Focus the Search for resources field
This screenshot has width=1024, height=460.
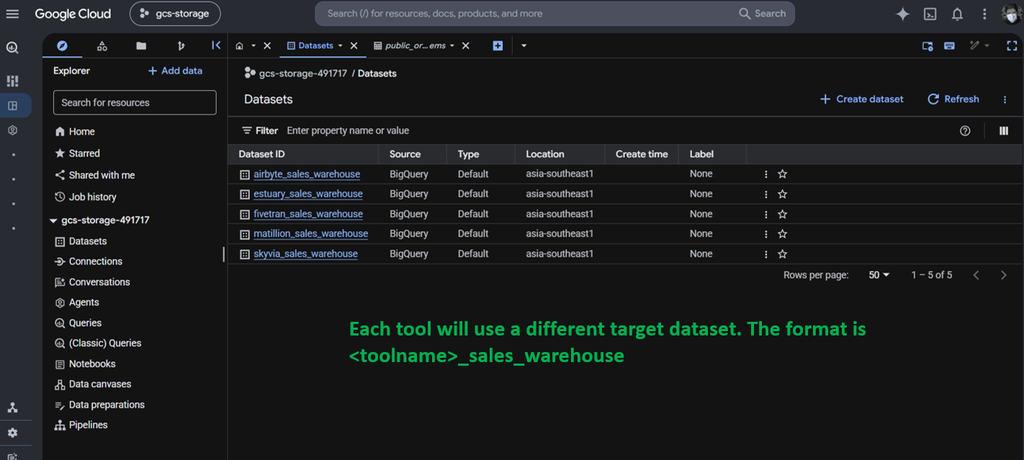tap(135, 103)
